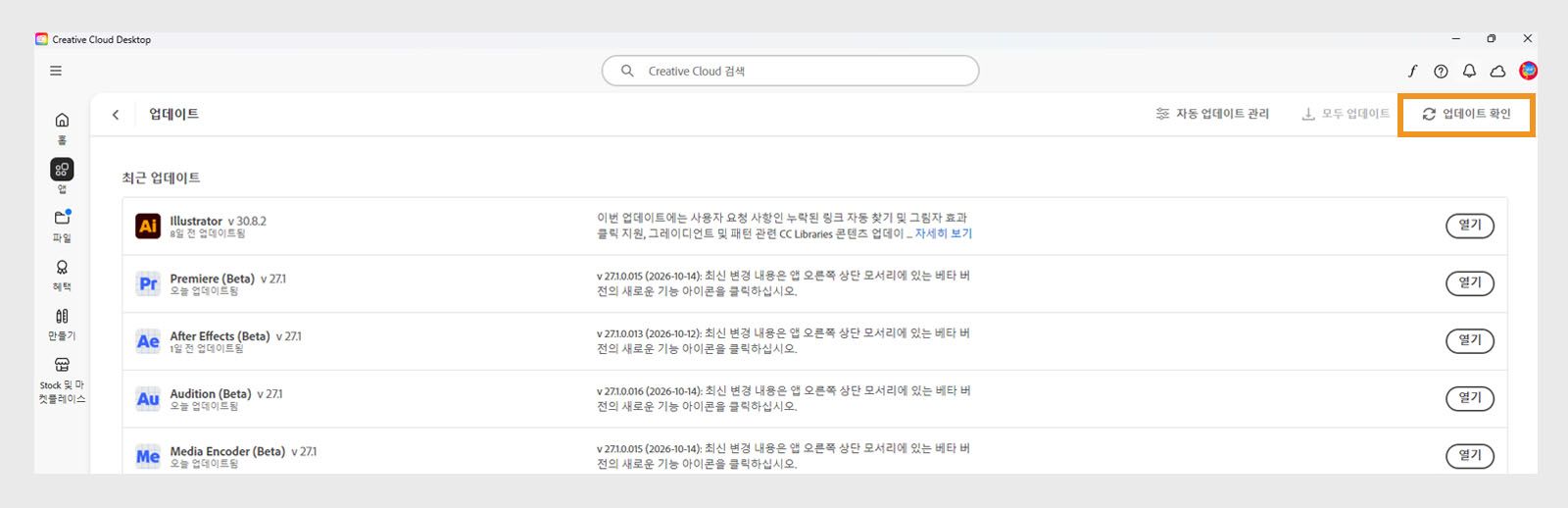Click the 최근 업데이트 section heading

161,178
